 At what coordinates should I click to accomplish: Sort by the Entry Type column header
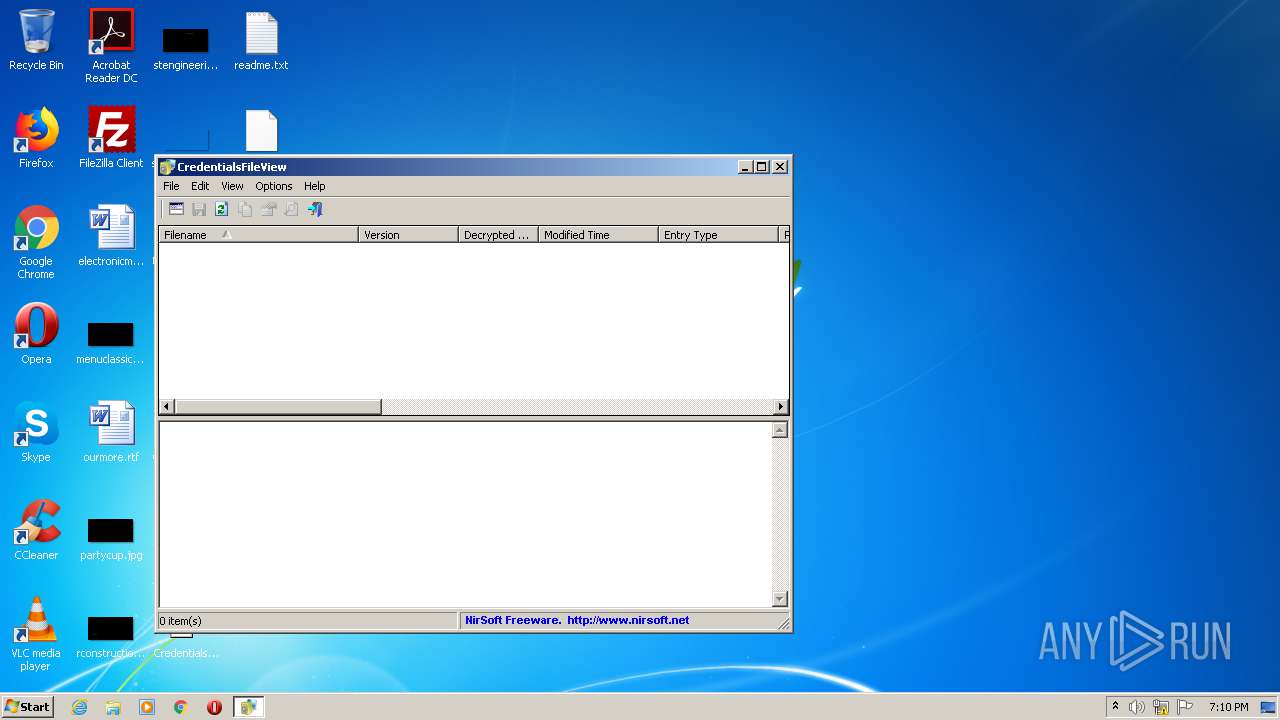718,235
